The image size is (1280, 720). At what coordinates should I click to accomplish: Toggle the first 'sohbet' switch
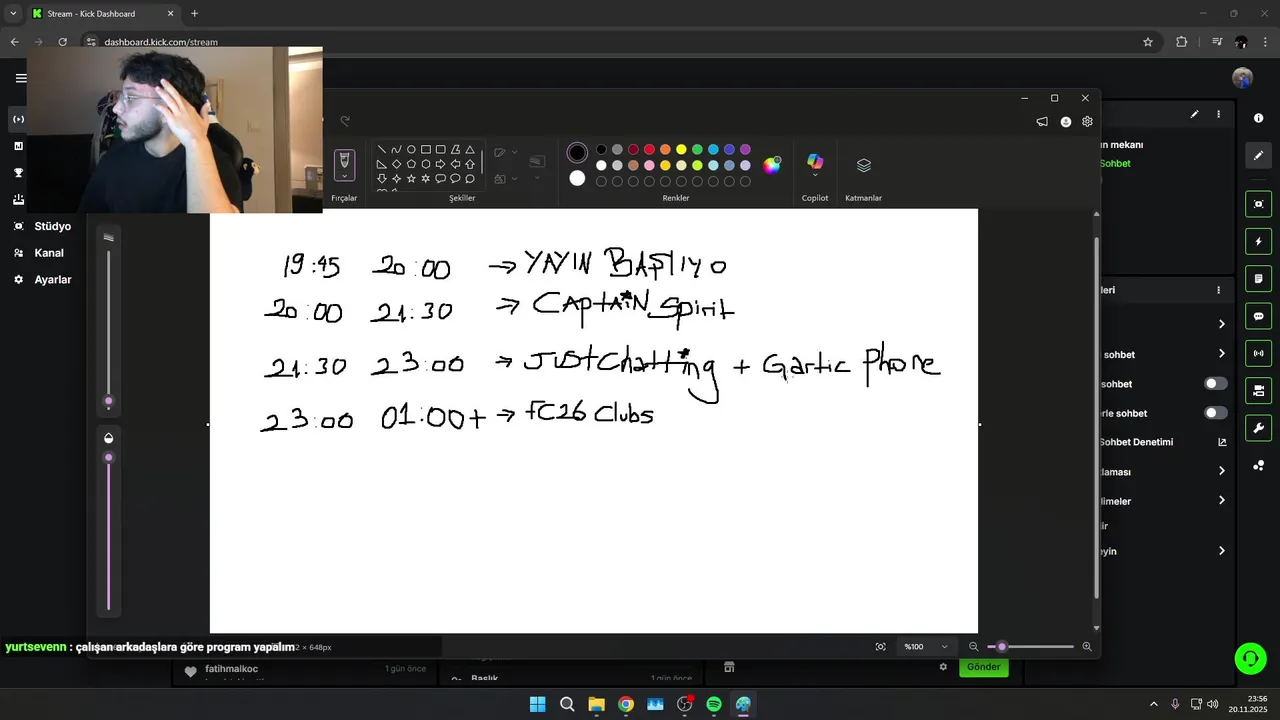(x=1216, y=384)
